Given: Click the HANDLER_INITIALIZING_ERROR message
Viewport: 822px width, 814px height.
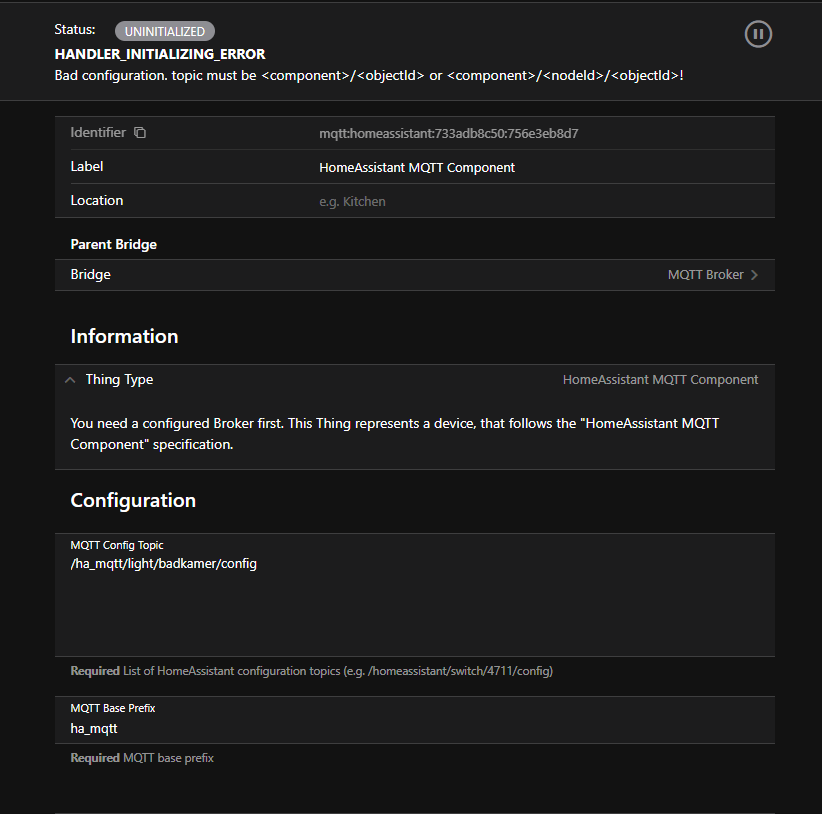Looking at the screenshot, I should (160, 54).
